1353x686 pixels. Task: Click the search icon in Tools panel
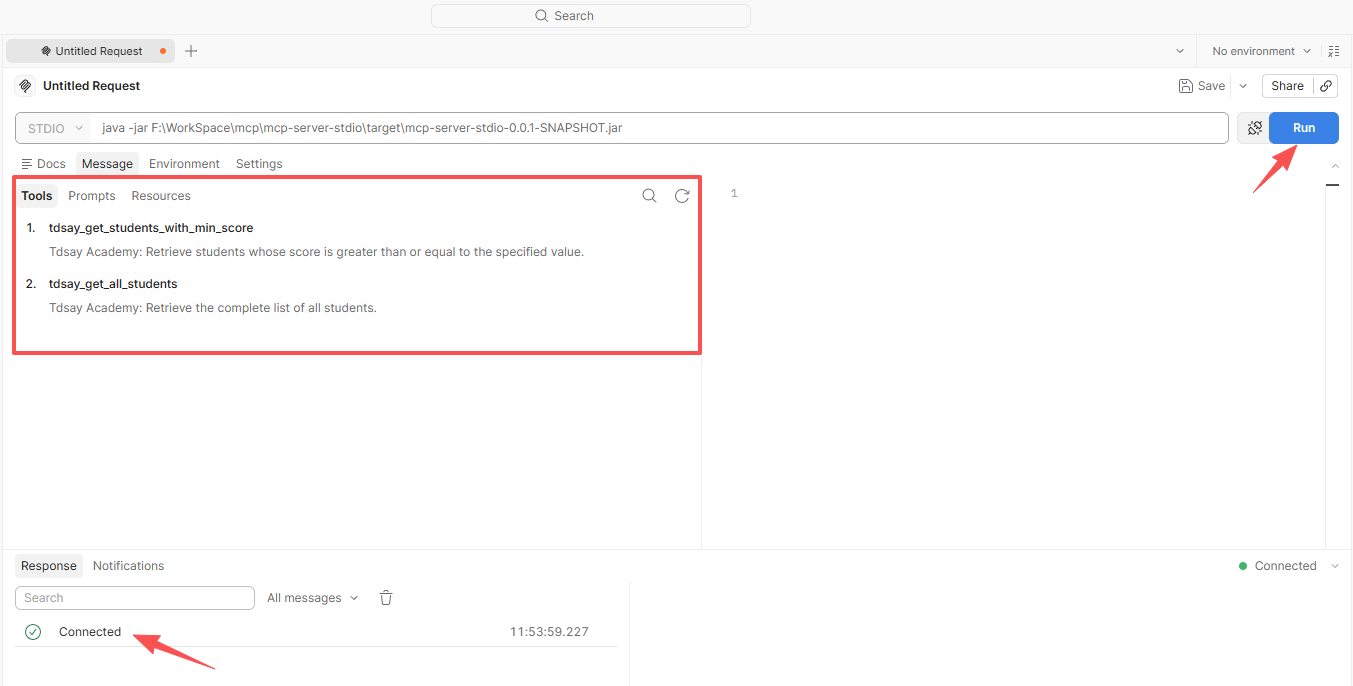(649, 196)
